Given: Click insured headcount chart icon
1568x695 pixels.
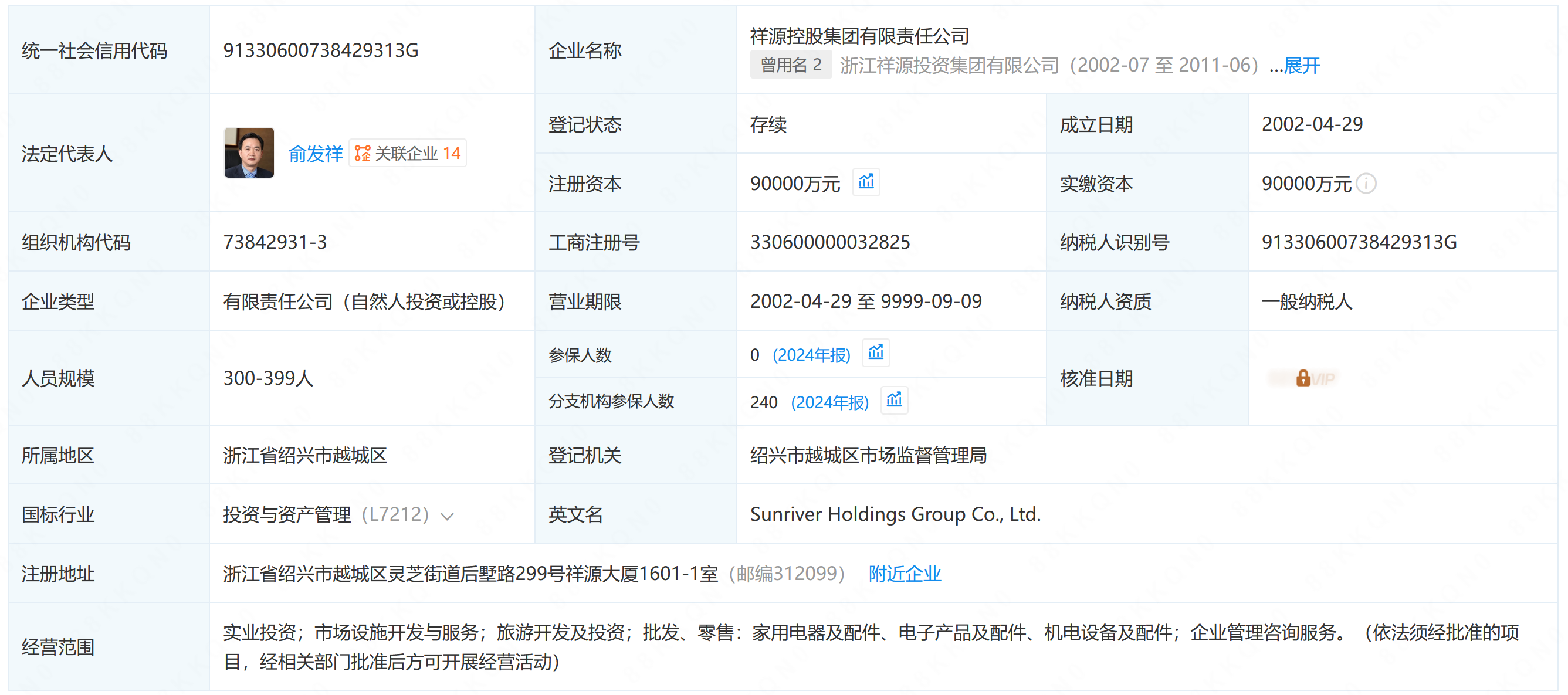Looking at the screenshot, I should [x=875, y=353].
